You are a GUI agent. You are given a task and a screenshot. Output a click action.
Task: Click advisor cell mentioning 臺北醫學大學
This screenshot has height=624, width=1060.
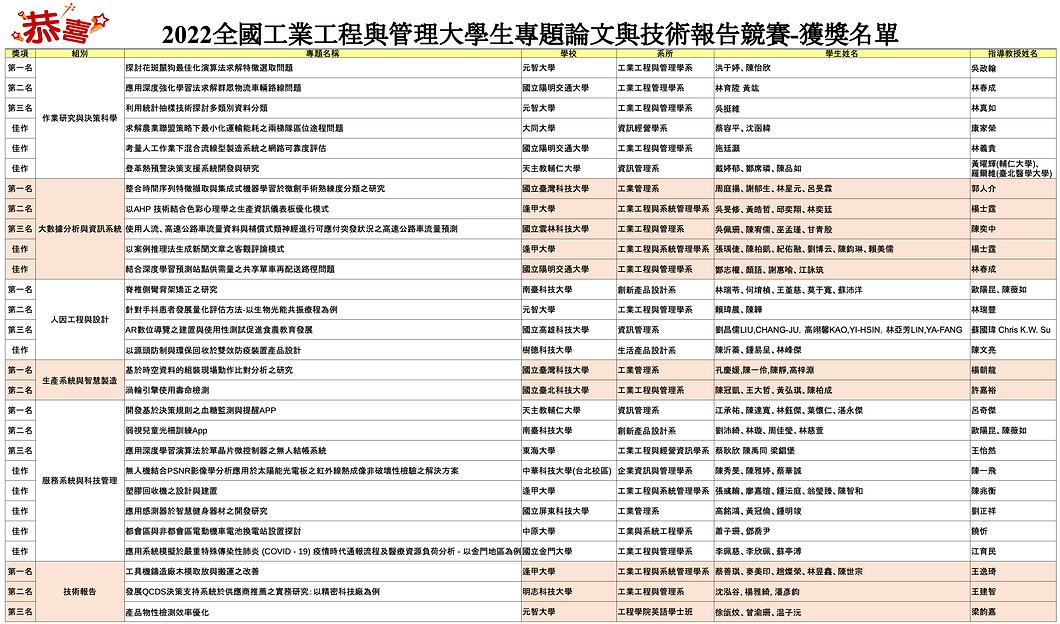tap(1012, 168)
